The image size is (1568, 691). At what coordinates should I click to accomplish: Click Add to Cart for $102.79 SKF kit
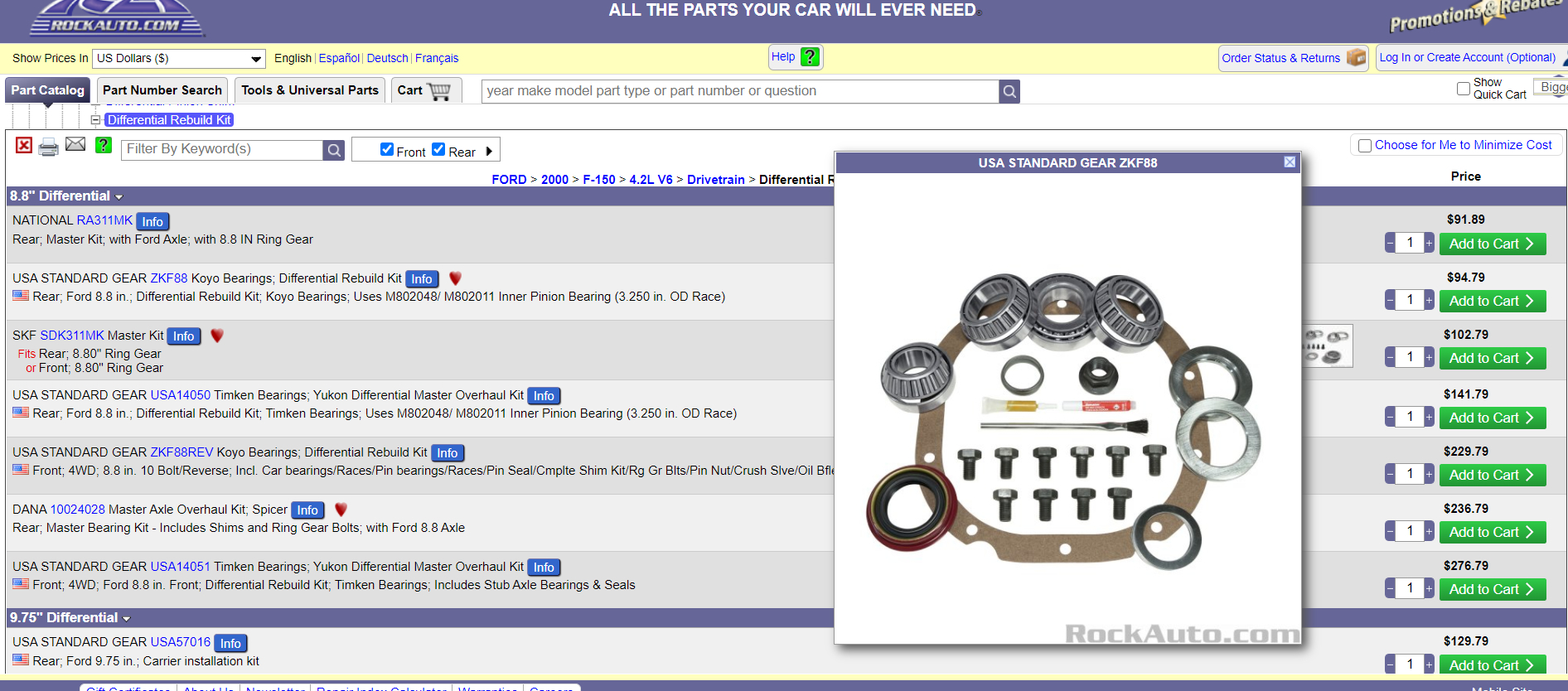coord(1493,358)
